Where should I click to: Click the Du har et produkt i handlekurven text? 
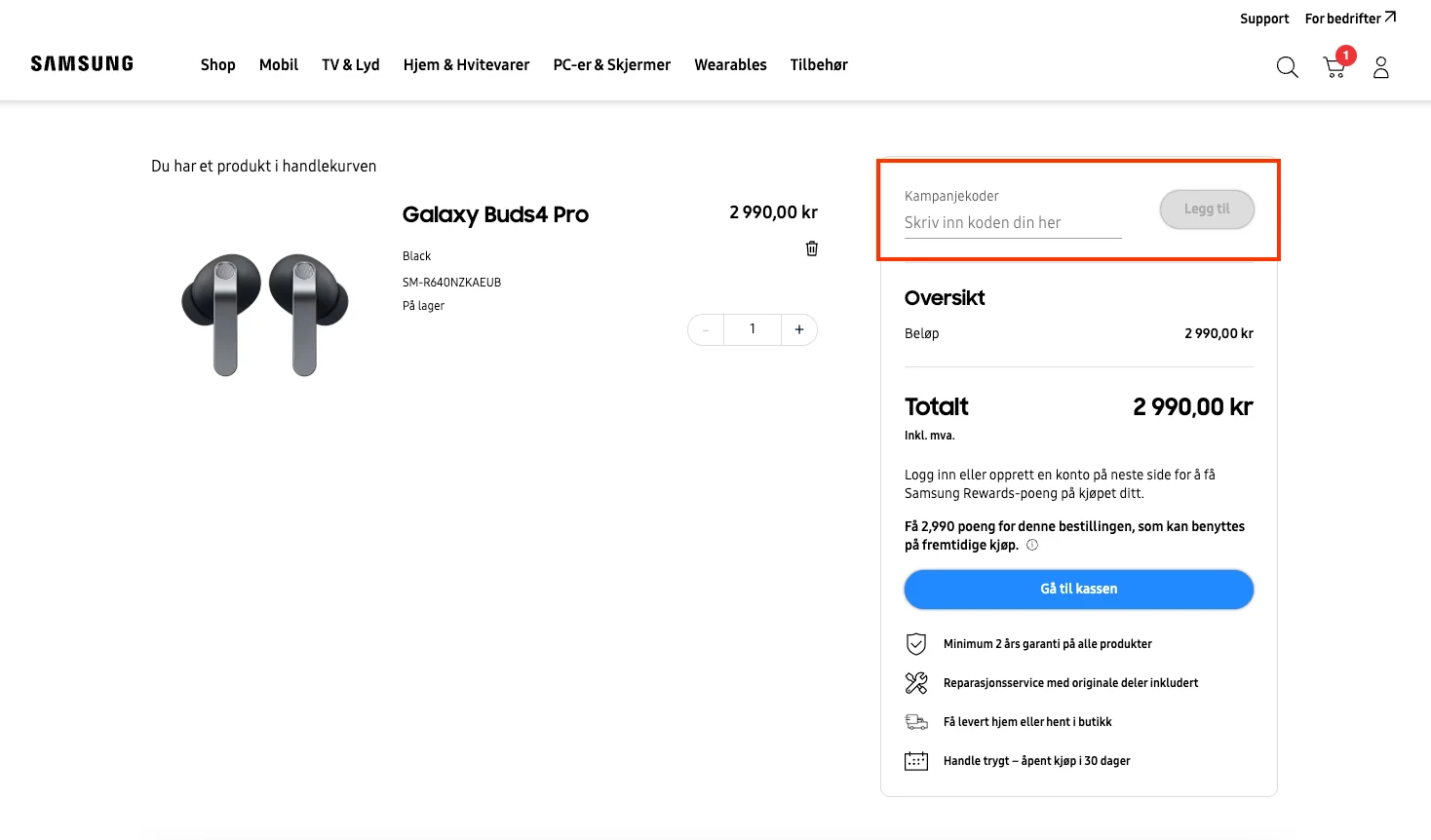point(264,166)
